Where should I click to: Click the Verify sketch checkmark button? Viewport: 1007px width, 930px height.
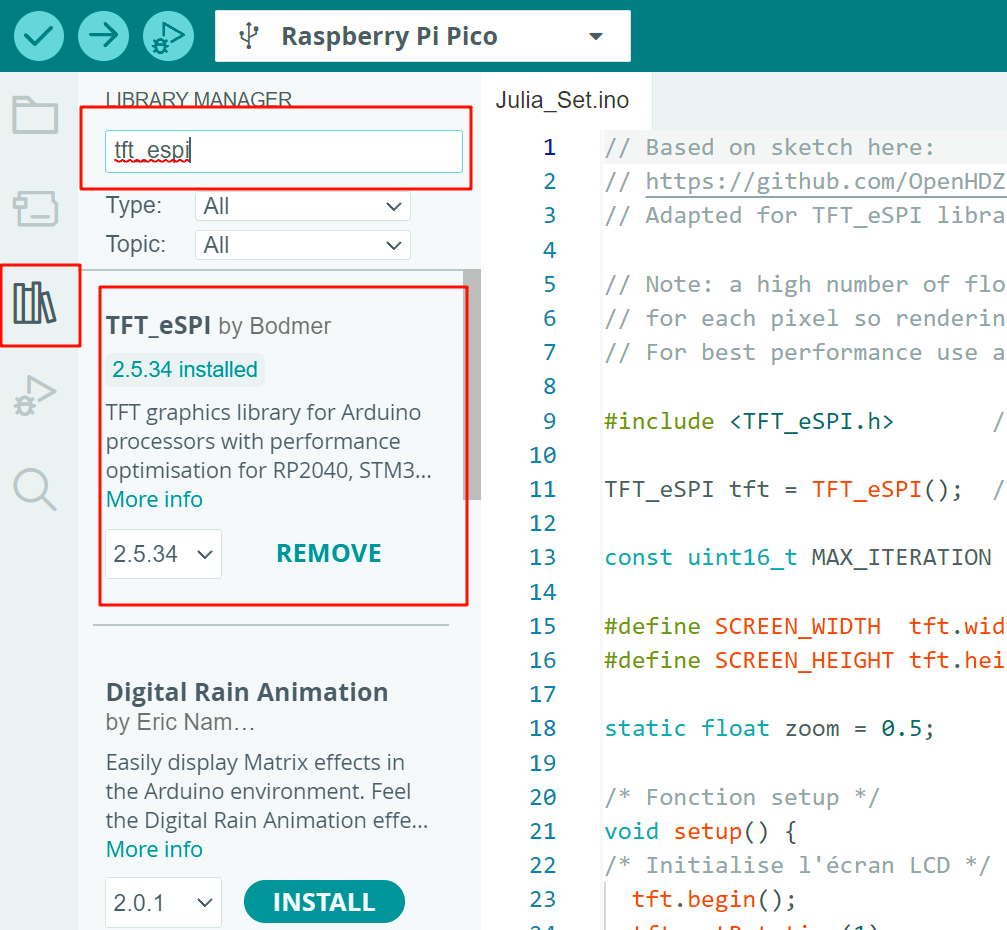(39, 35)
